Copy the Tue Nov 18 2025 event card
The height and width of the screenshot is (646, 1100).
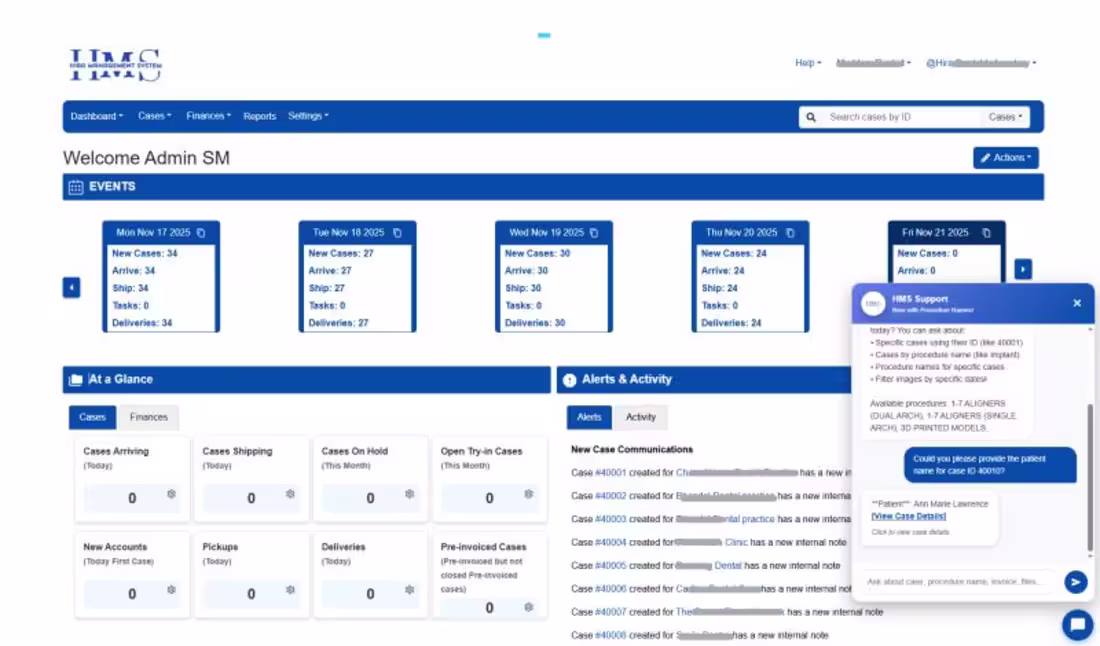(x=398, y=233)
